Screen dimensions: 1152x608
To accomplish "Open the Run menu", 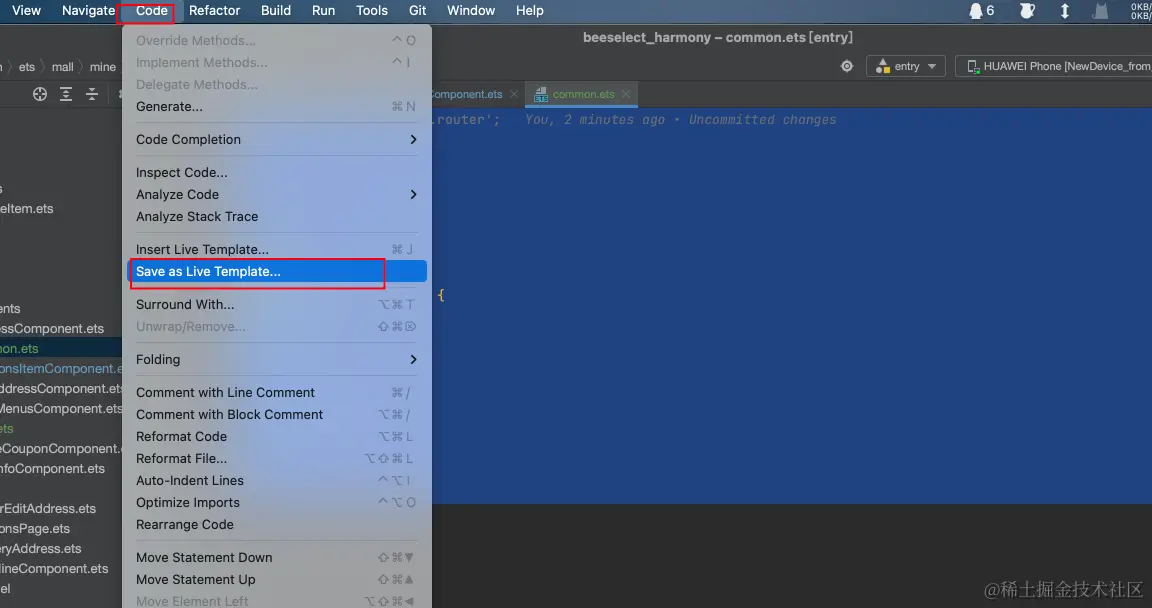I will point(323,11).
